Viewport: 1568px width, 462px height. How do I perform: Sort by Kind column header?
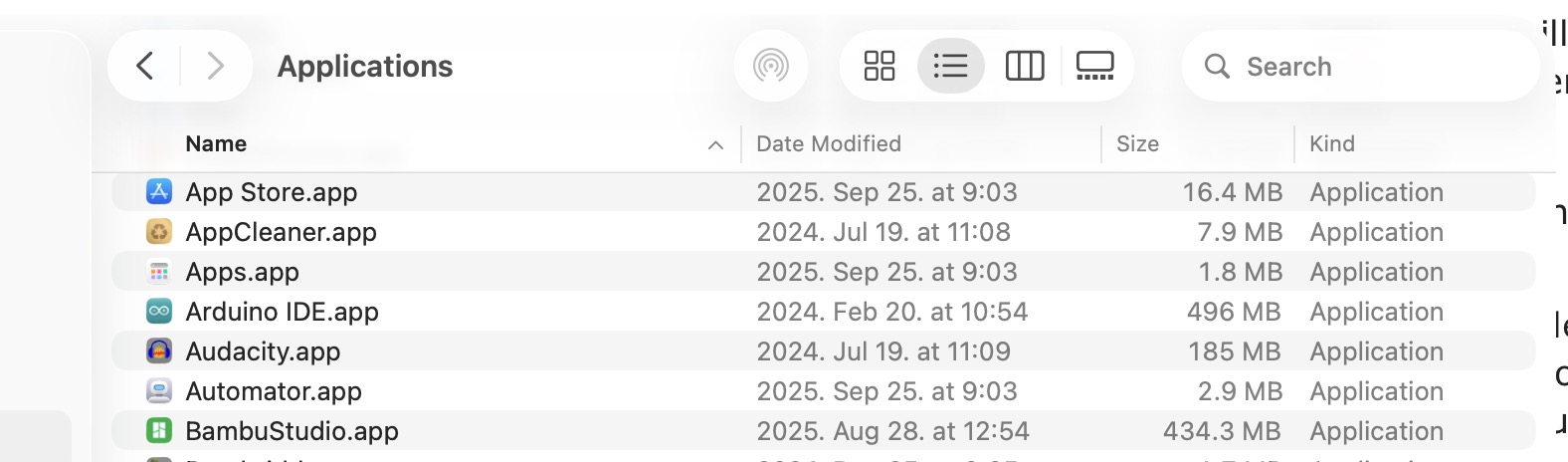[1332, 144]
